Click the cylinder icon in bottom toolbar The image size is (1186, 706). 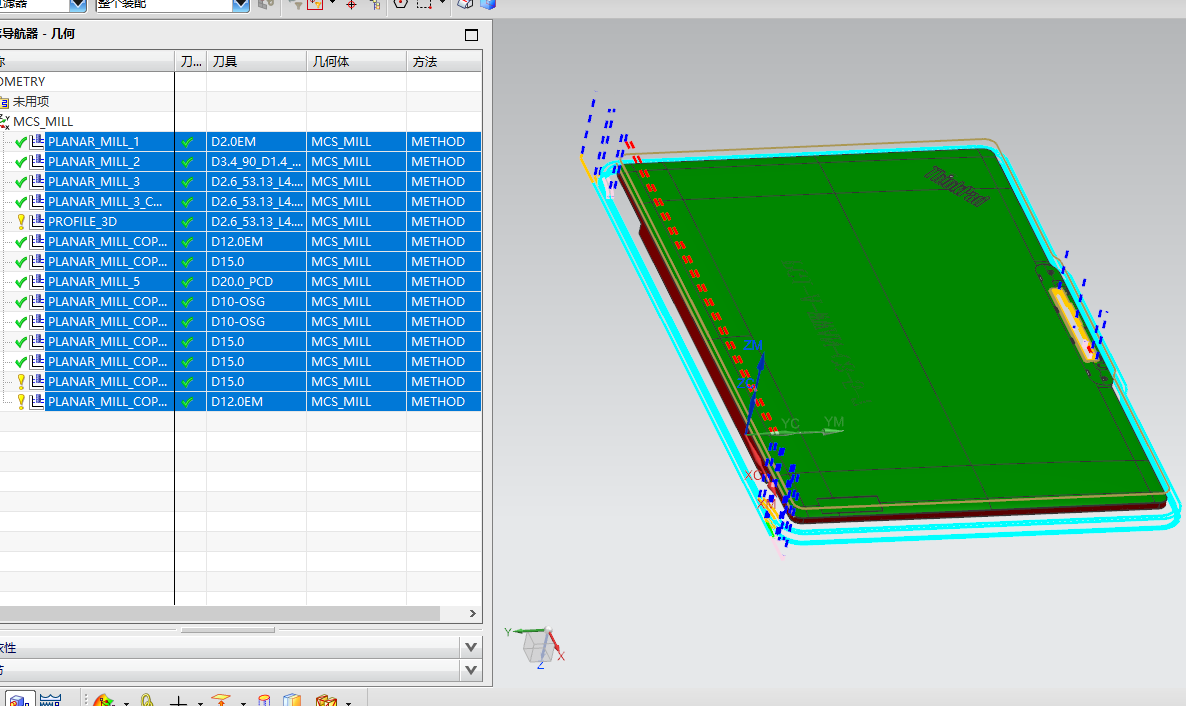click(x=264, y=701)
